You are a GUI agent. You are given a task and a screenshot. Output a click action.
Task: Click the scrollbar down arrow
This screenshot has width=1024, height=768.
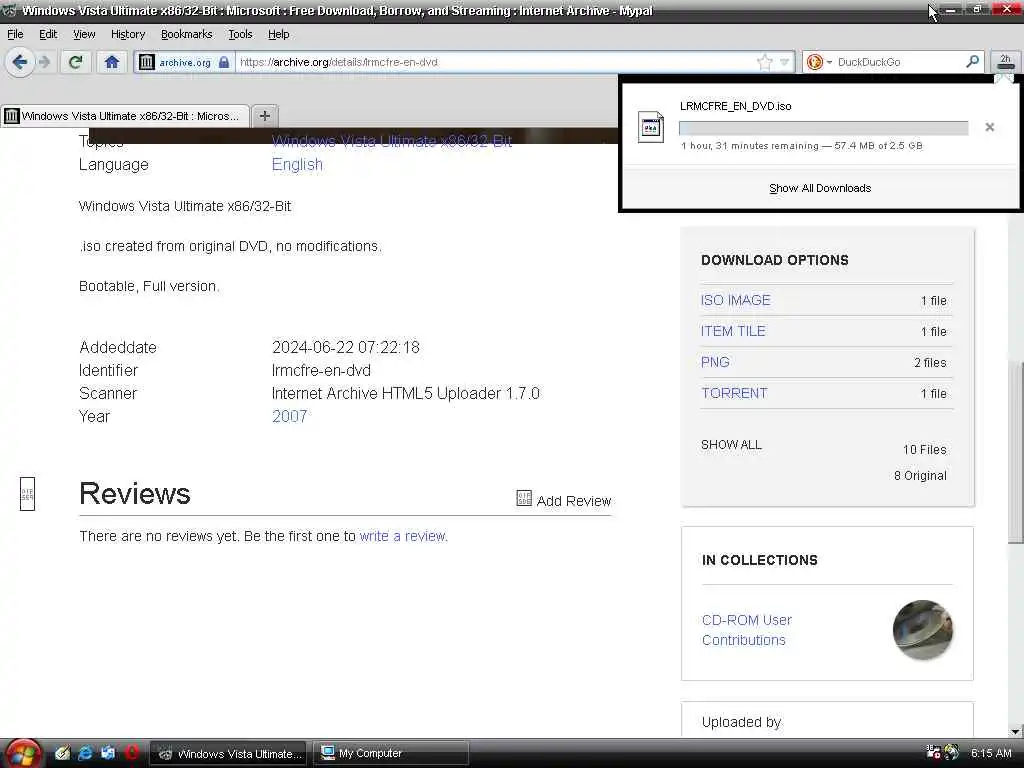click(x=1016, y=730)
